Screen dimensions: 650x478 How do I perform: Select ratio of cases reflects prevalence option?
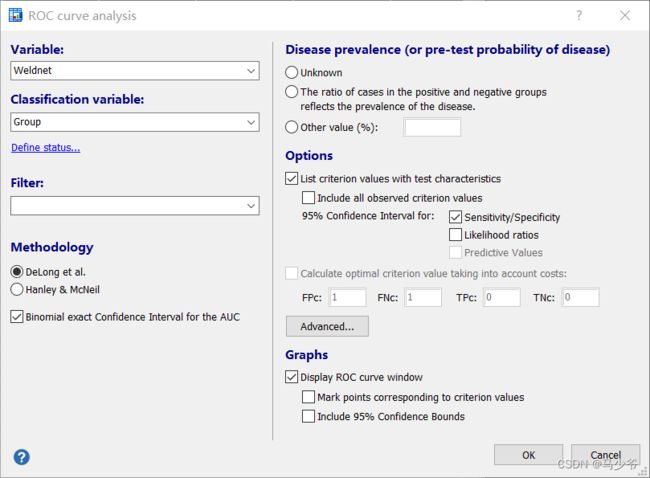pyautogui.click(x=291, y=92)
